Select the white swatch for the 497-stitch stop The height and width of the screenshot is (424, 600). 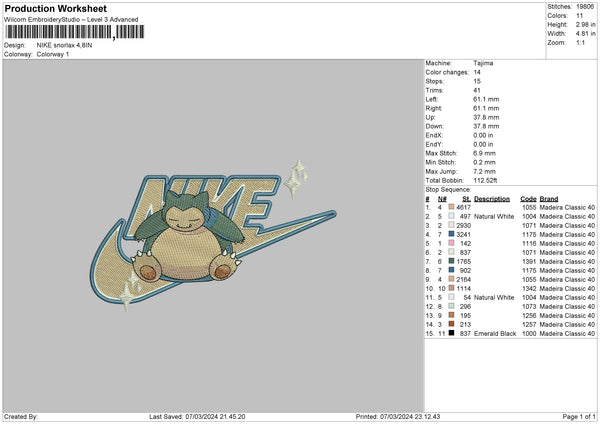[x=452, y=216]
